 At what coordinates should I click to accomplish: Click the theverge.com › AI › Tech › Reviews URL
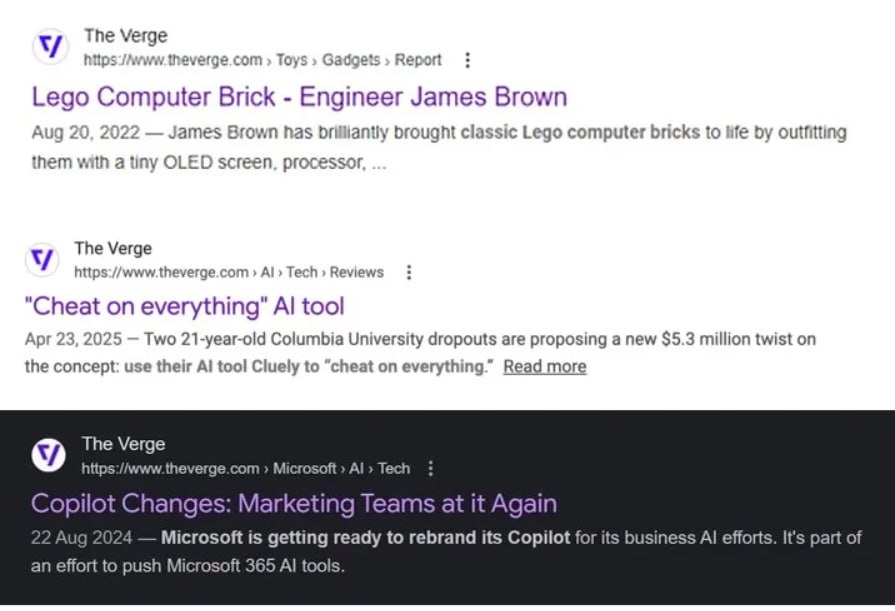tap(229, 272)
